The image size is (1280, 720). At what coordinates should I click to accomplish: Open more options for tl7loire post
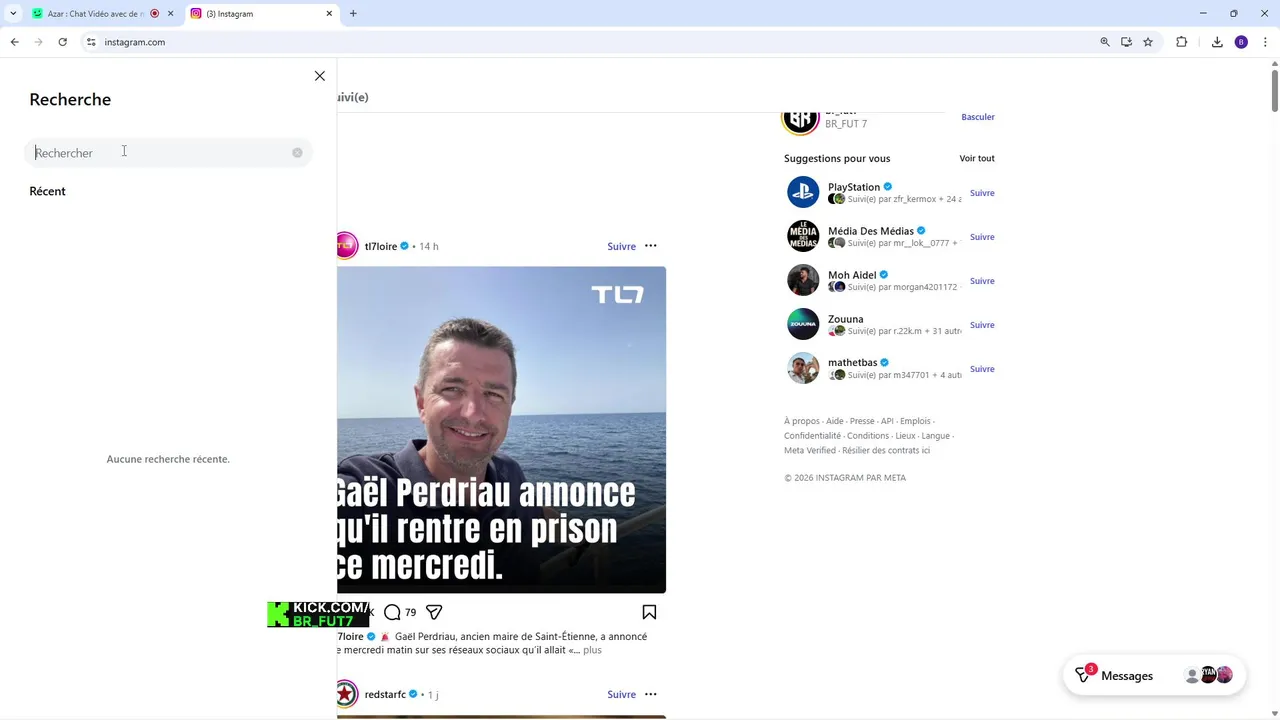click(651, 246)
